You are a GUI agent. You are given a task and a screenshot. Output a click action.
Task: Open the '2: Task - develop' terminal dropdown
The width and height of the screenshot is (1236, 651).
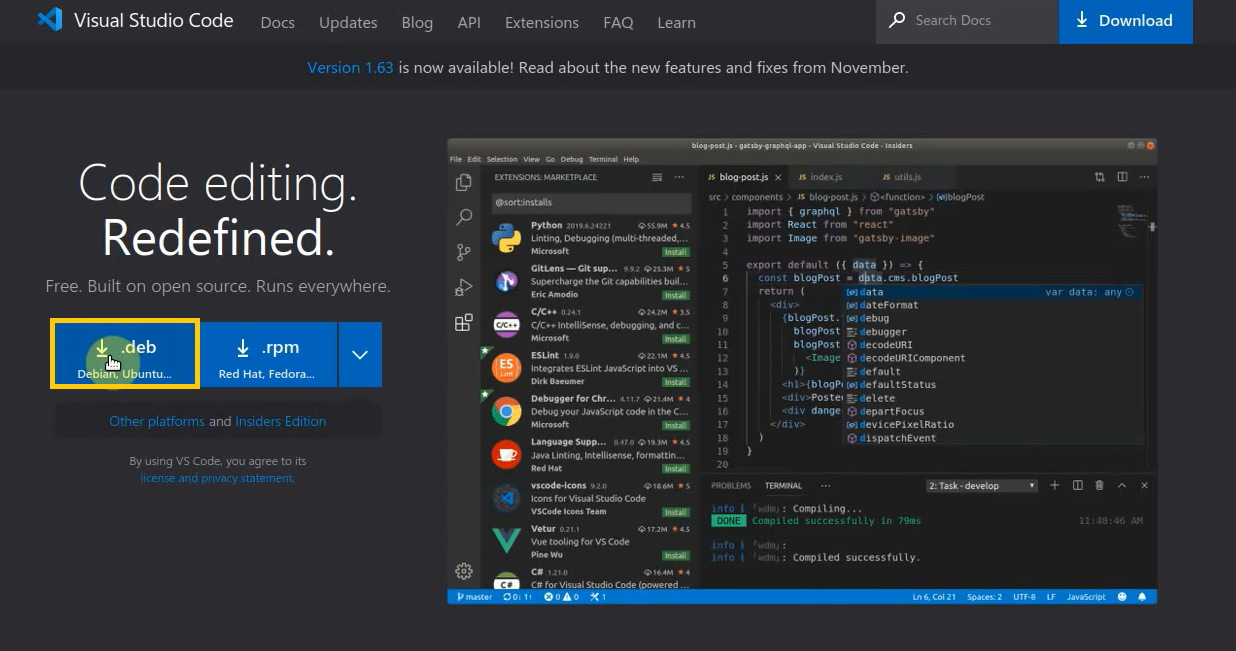(981, 485)
